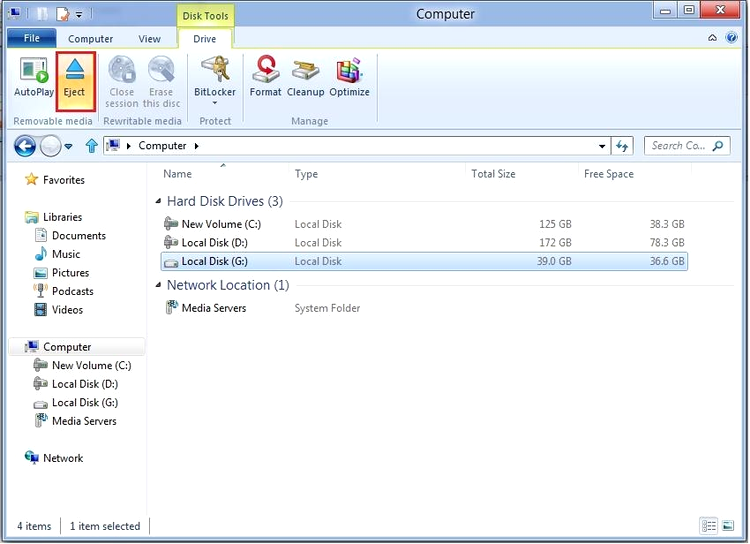
Task: Open the Pictures library
Action: pyautogui.click(x=61, y=273)
